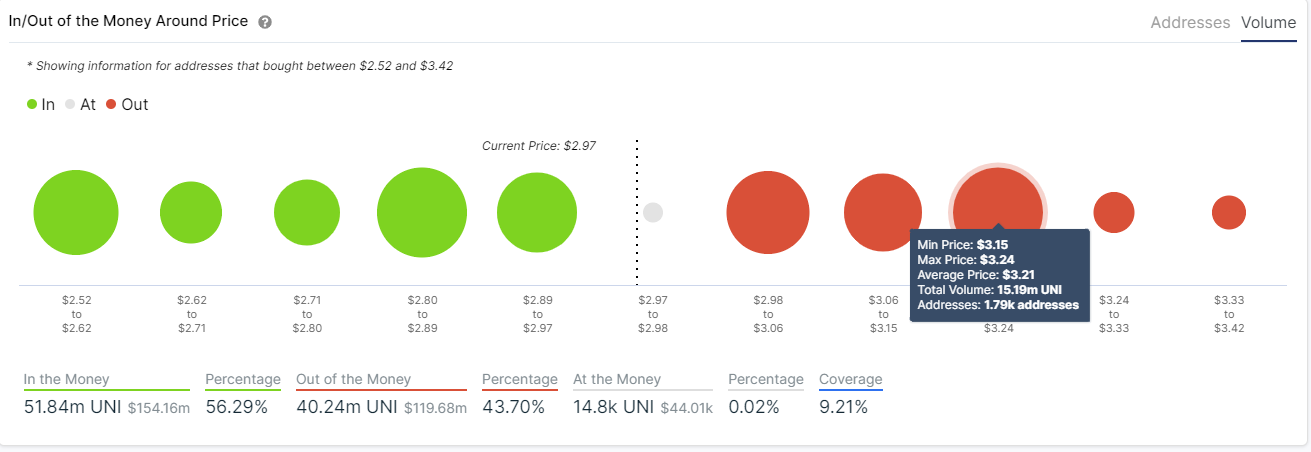Viewport: 1311px width, 452px height.
Task: Click the help question mark icon
Action: pos(265,22)
